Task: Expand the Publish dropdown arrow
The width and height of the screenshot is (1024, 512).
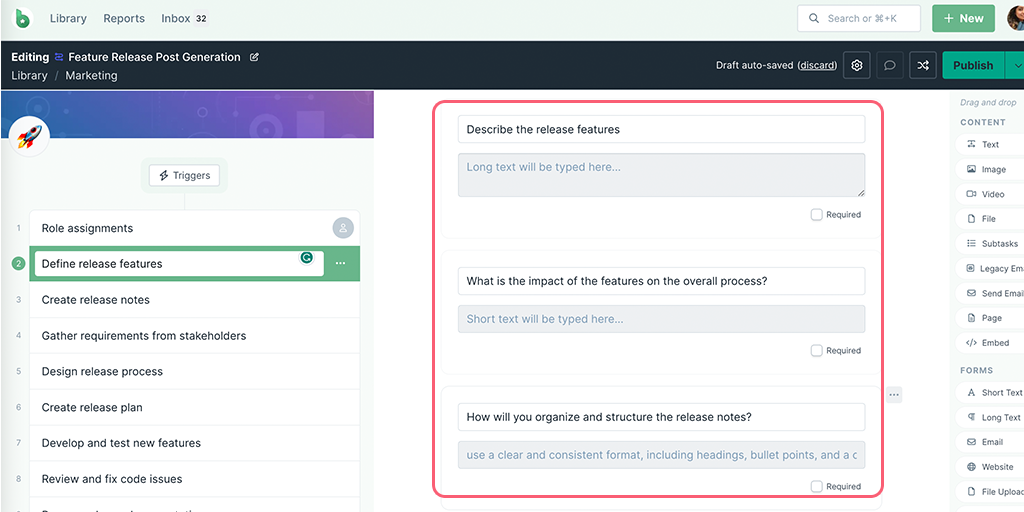Action: click(1016, 66)
